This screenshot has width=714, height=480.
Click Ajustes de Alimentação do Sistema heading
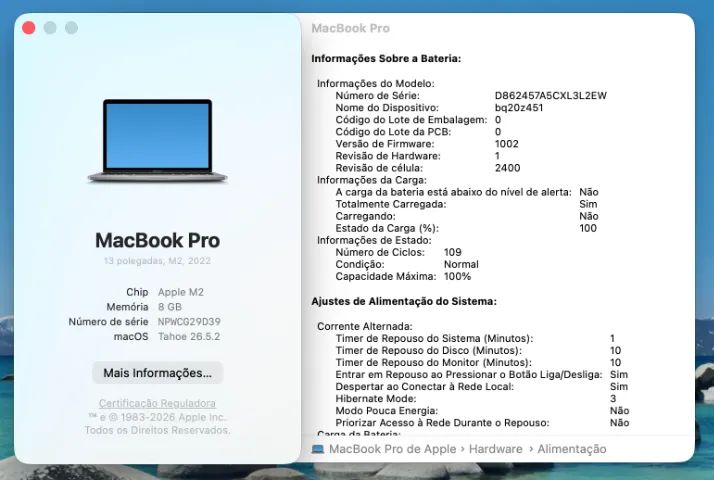404,301
